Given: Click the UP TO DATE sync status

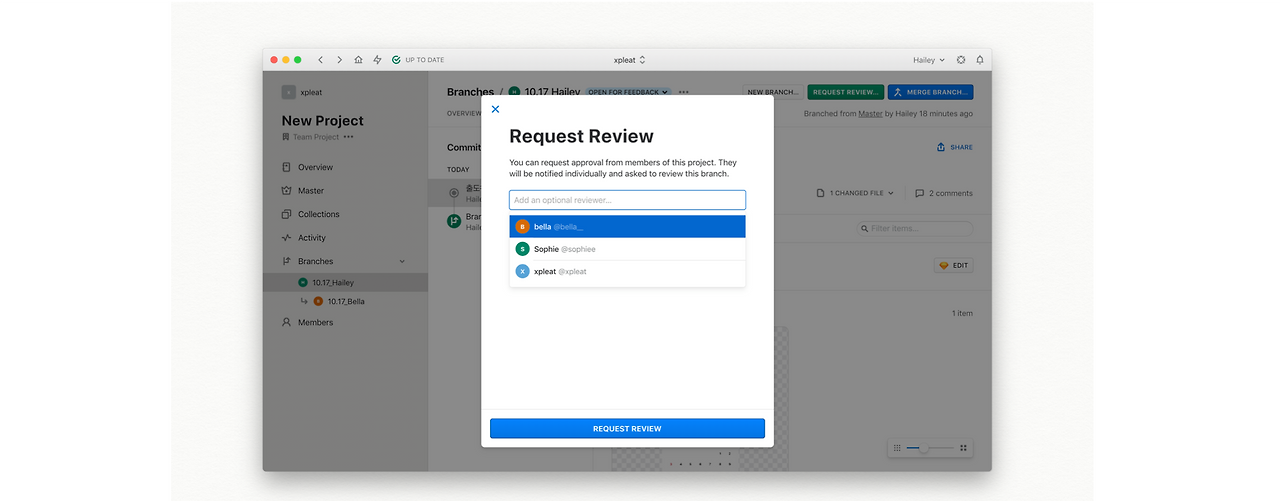Looking at the screenshot, I should [x=418, y=60].
